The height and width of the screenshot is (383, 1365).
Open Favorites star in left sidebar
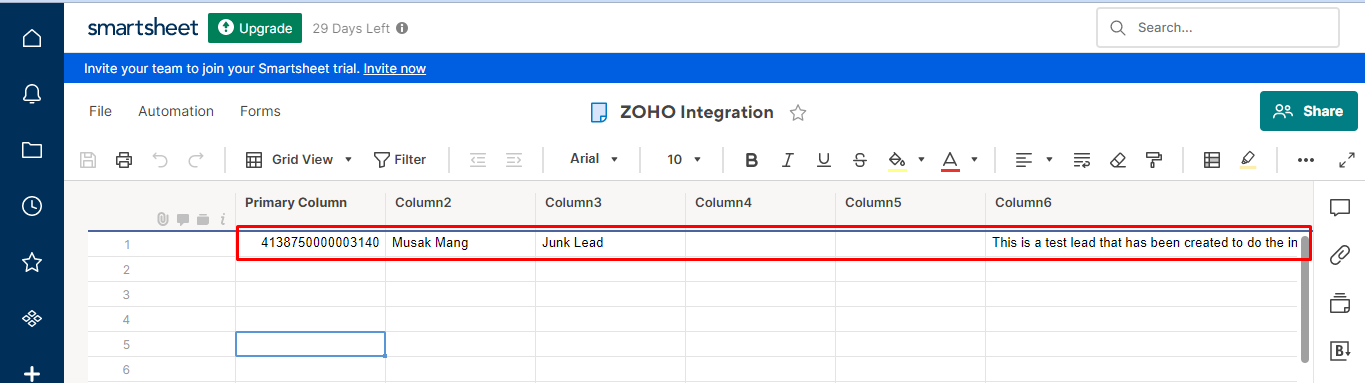pos(32,262)
